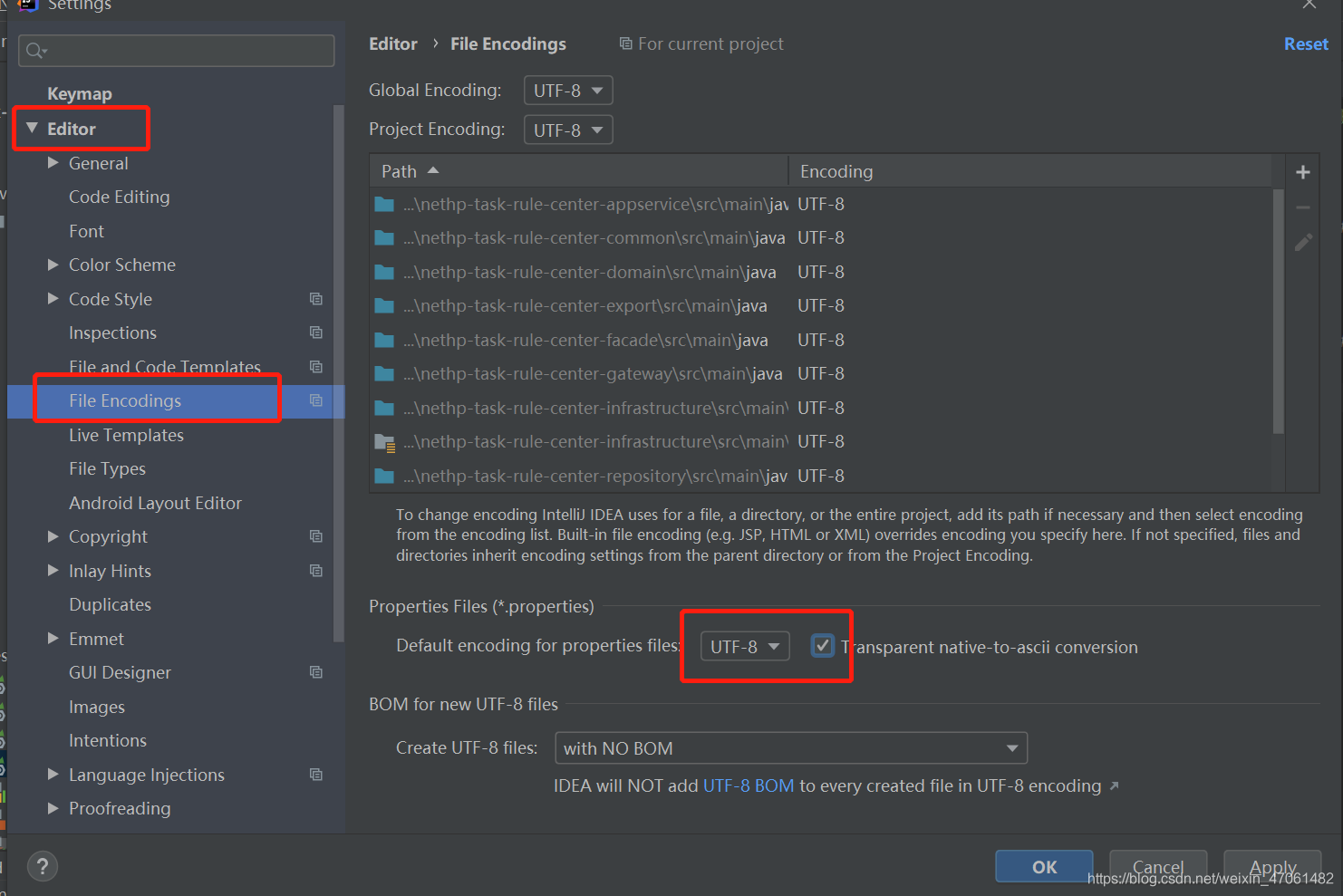Expand the Proofreading tree node
This screenshot has height=896, width=1343.
point(53,808)
